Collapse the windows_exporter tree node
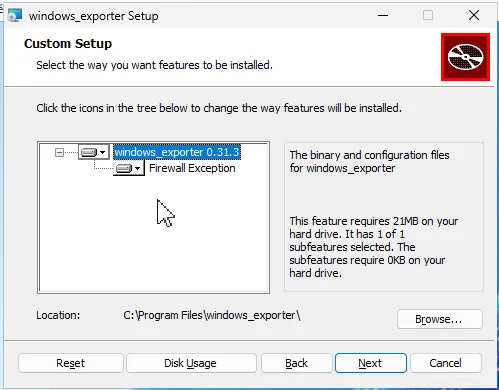This screenshot has height=390, width=499. point(59,153)
